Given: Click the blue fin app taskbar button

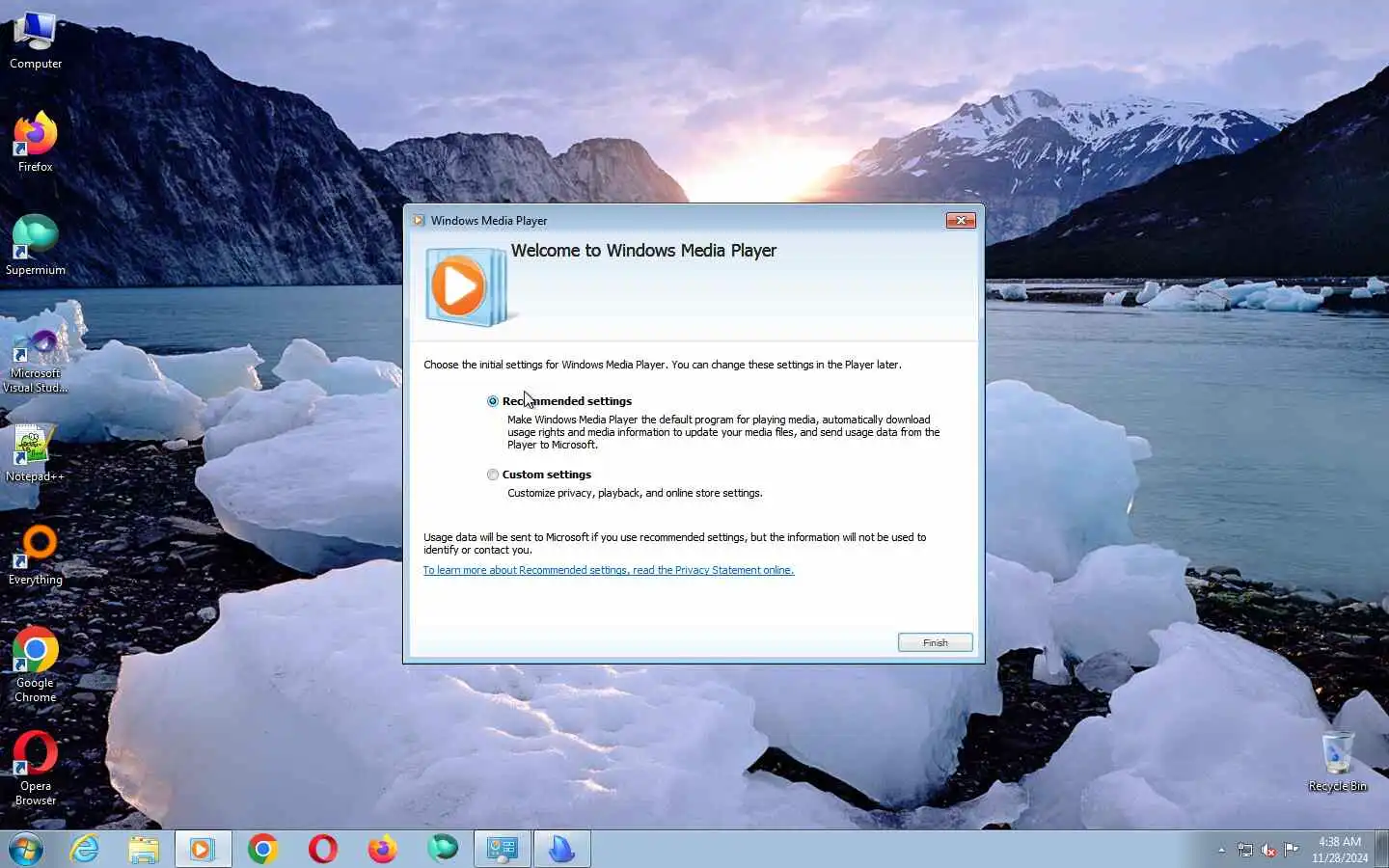Looking at the screenshot, I should [x=562, y=849].
